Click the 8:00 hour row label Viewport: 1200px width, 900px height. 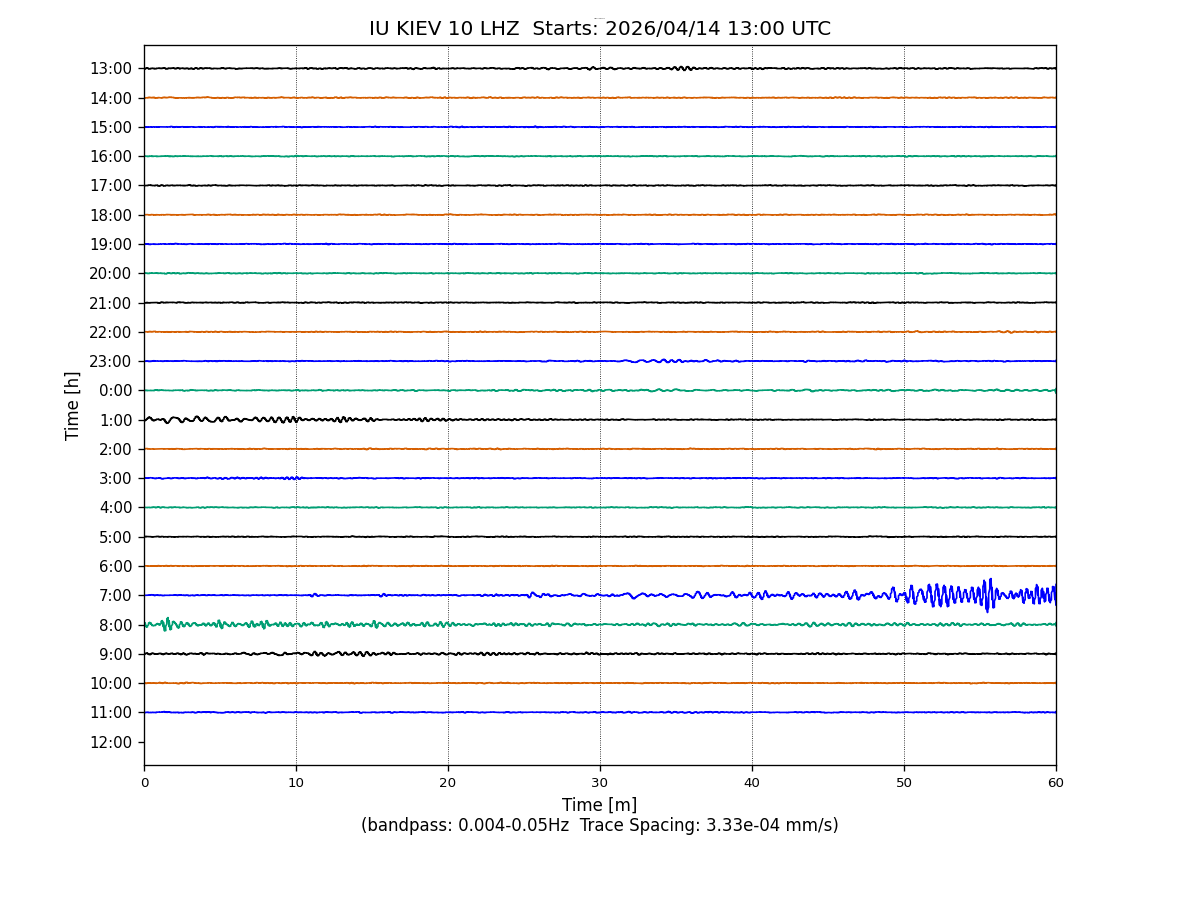click(115, 625)
